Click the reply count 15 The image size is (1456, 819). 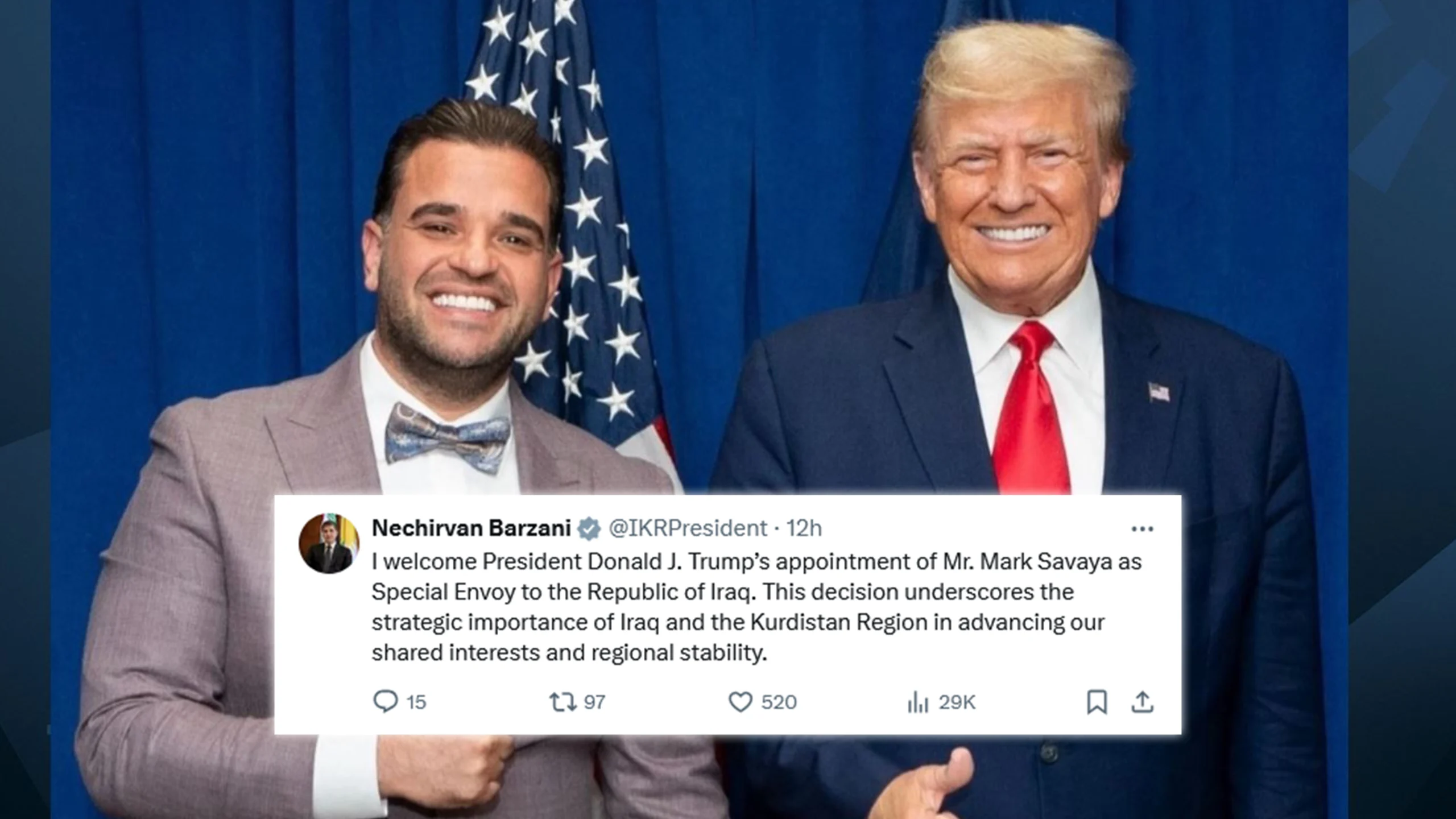click(x=416, y=702)
